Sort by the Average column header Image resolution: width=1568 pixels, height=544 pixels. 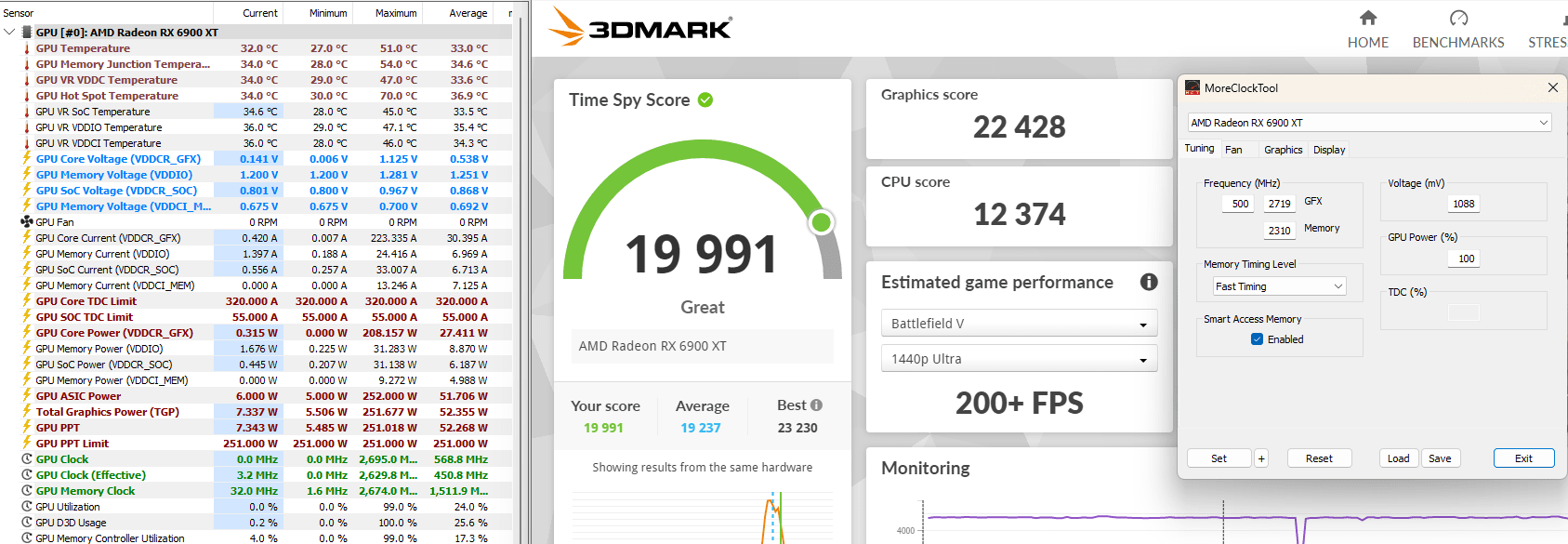pos(457,13)
